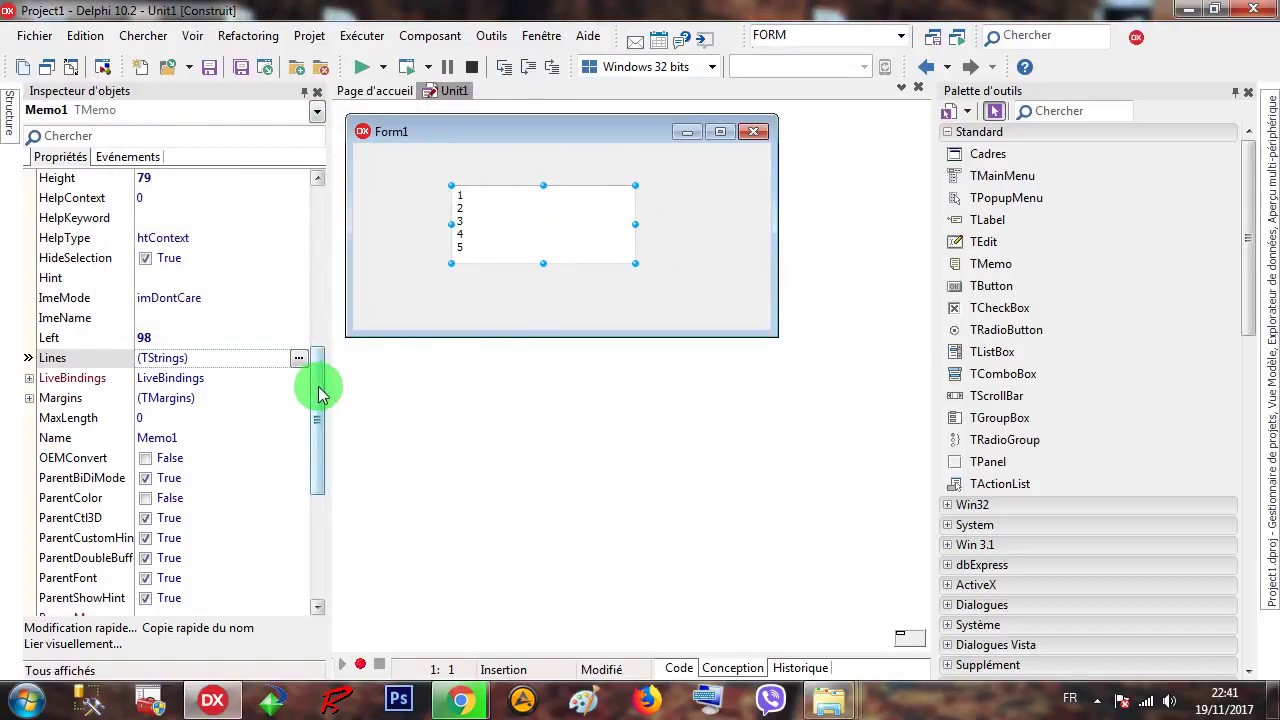Click the Modification rapide link
Screen dimensions: 1280x720
[x=80, y=628]
